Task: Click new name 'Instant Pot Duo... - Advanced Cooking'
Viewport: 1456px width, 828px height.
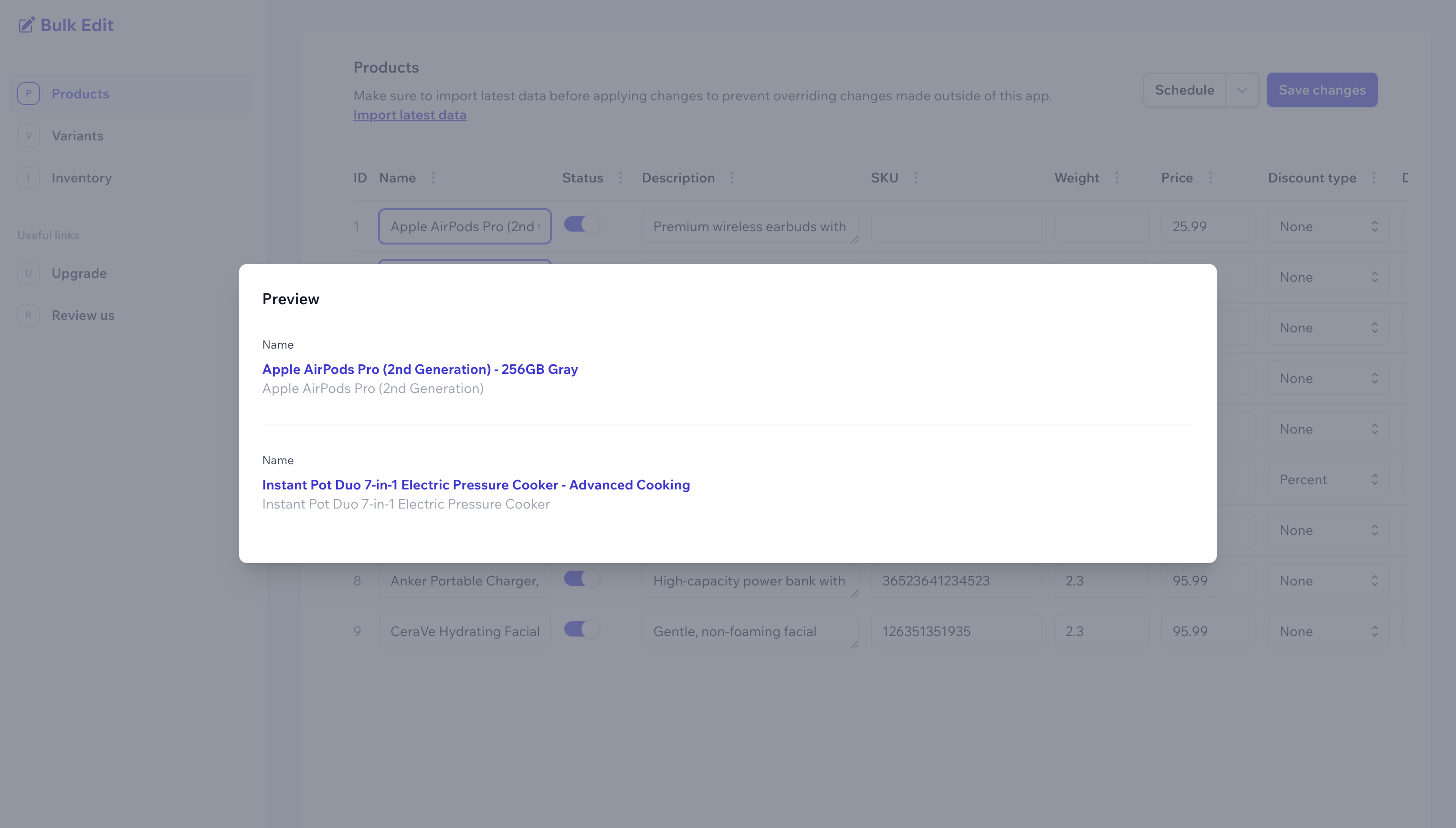Action: click(x=476, y=485)
